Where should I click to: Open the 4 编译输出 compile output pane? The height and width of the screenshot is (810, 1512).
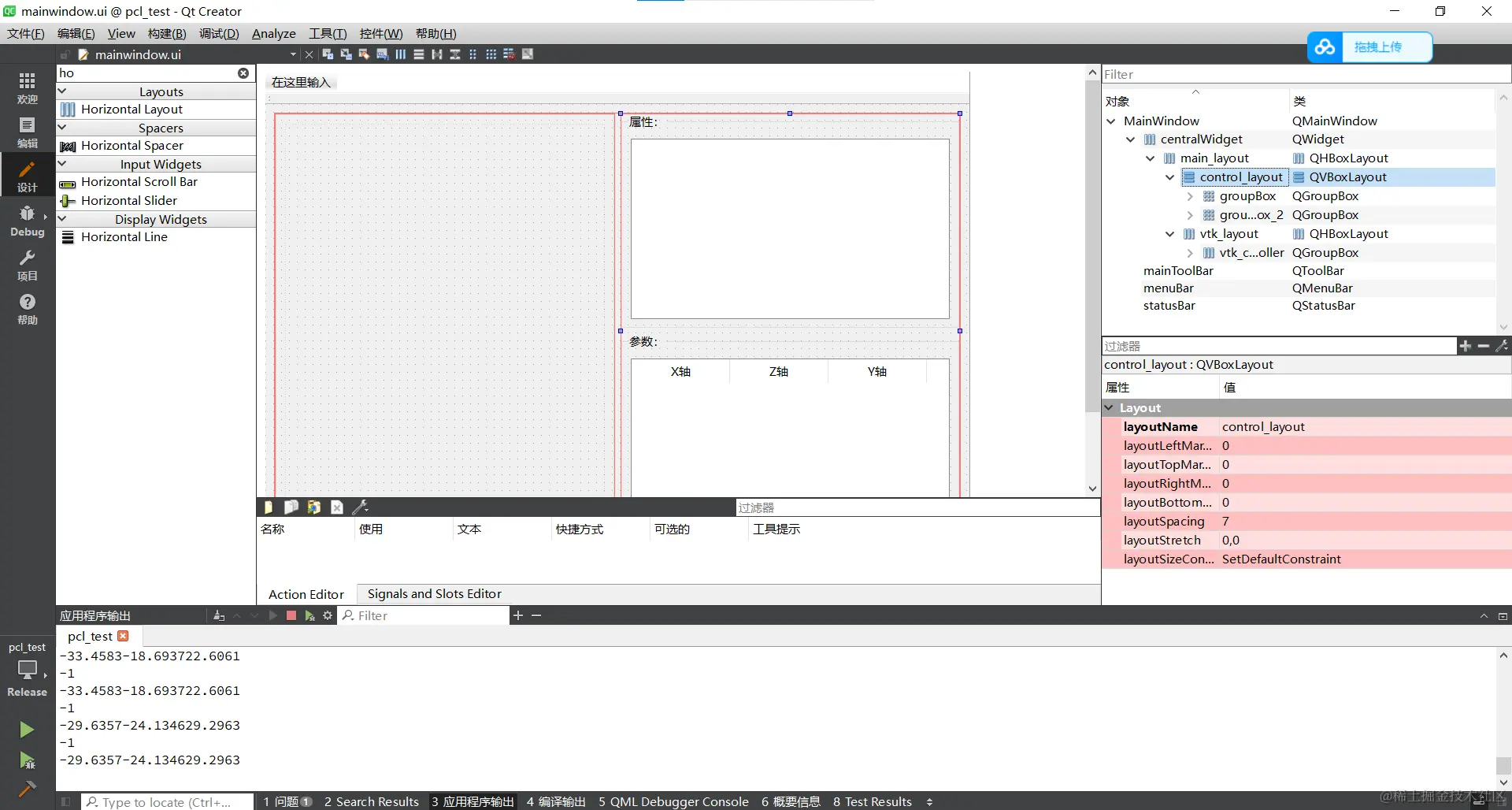pyautogui.click(x=556, y=801)
